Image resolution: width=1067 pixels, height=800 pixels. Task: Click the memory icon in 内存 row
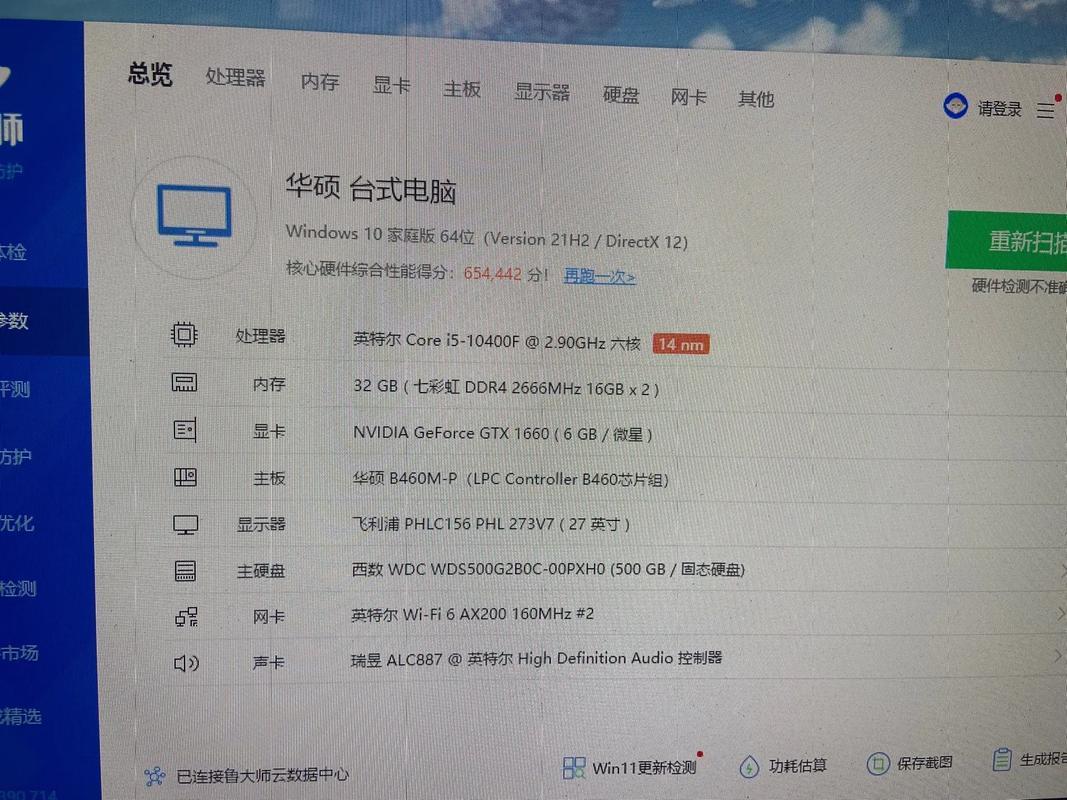[184, 382]
